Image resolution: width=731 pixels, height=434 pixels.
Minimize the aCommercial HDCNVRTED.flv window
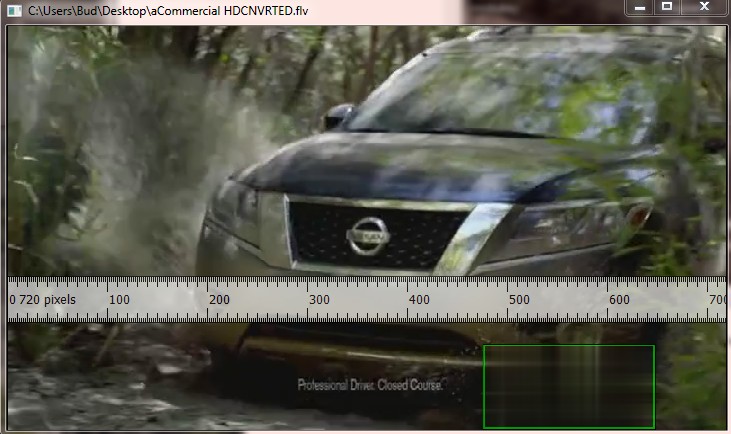[x=640, y=7]
